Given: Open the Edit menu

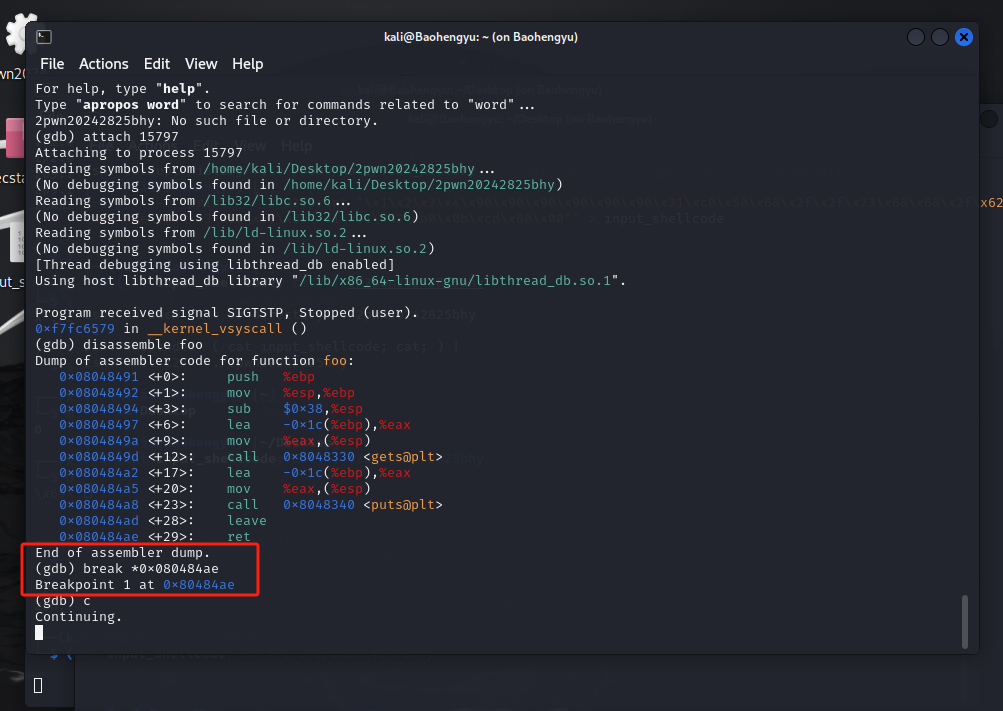Looking at the screenshot, I should tap(157, 64).
